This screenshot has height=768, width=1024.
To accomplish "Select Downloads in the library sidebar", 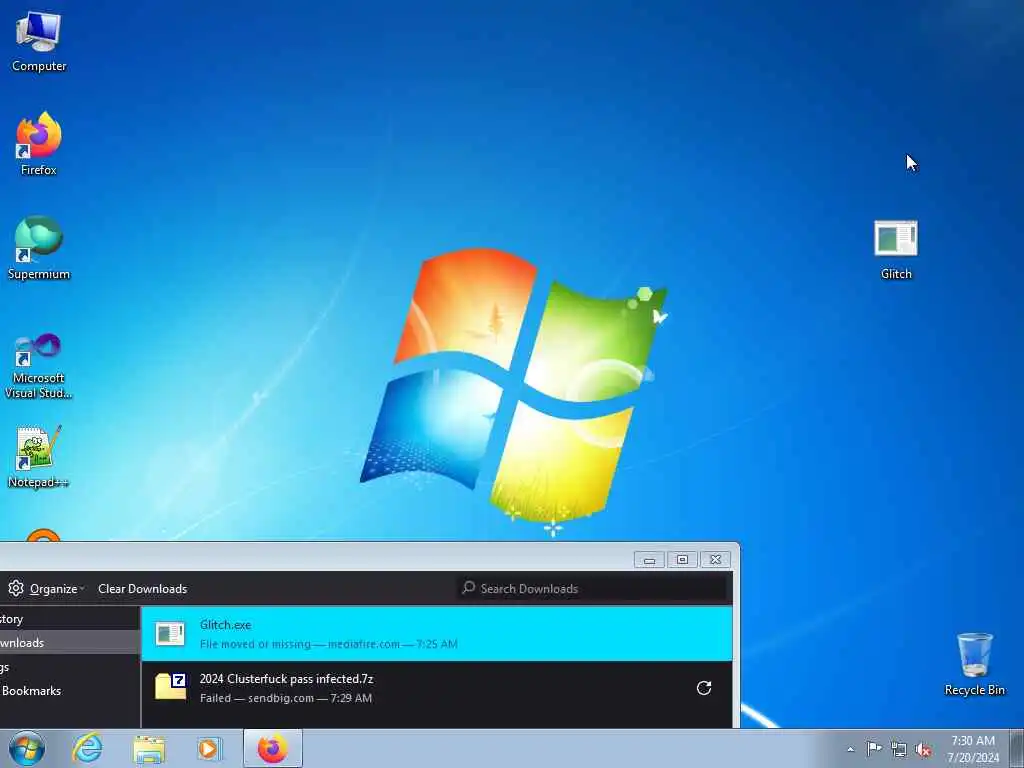I will (69, 643).
